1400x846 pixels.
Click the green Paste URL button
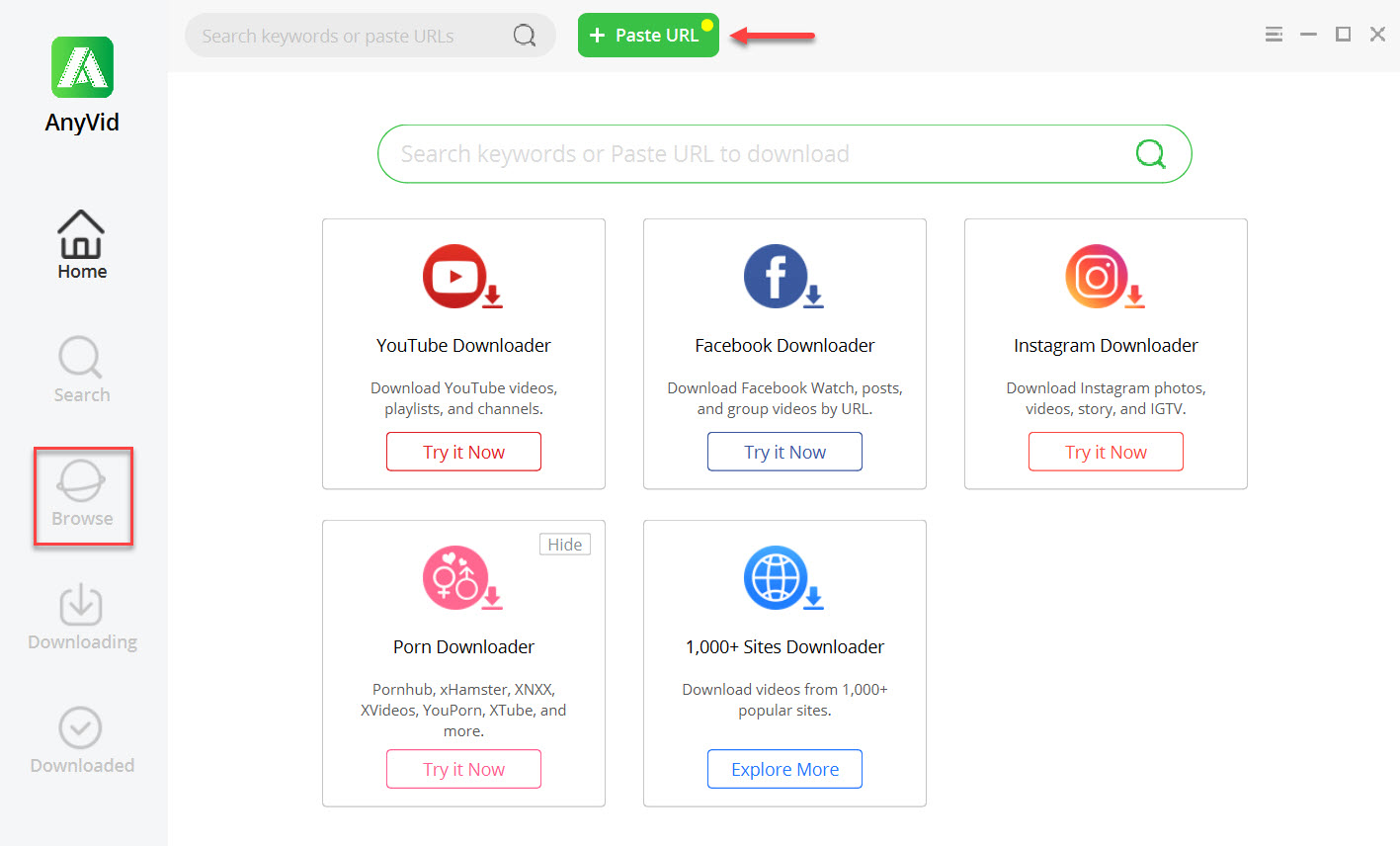(648, 36)
